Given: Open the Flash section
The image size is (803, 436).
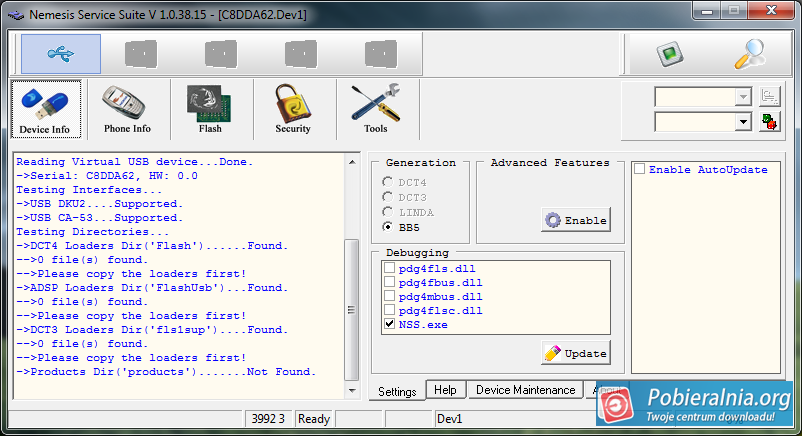Looking at the screenshot, I should [x=210, y=109].
